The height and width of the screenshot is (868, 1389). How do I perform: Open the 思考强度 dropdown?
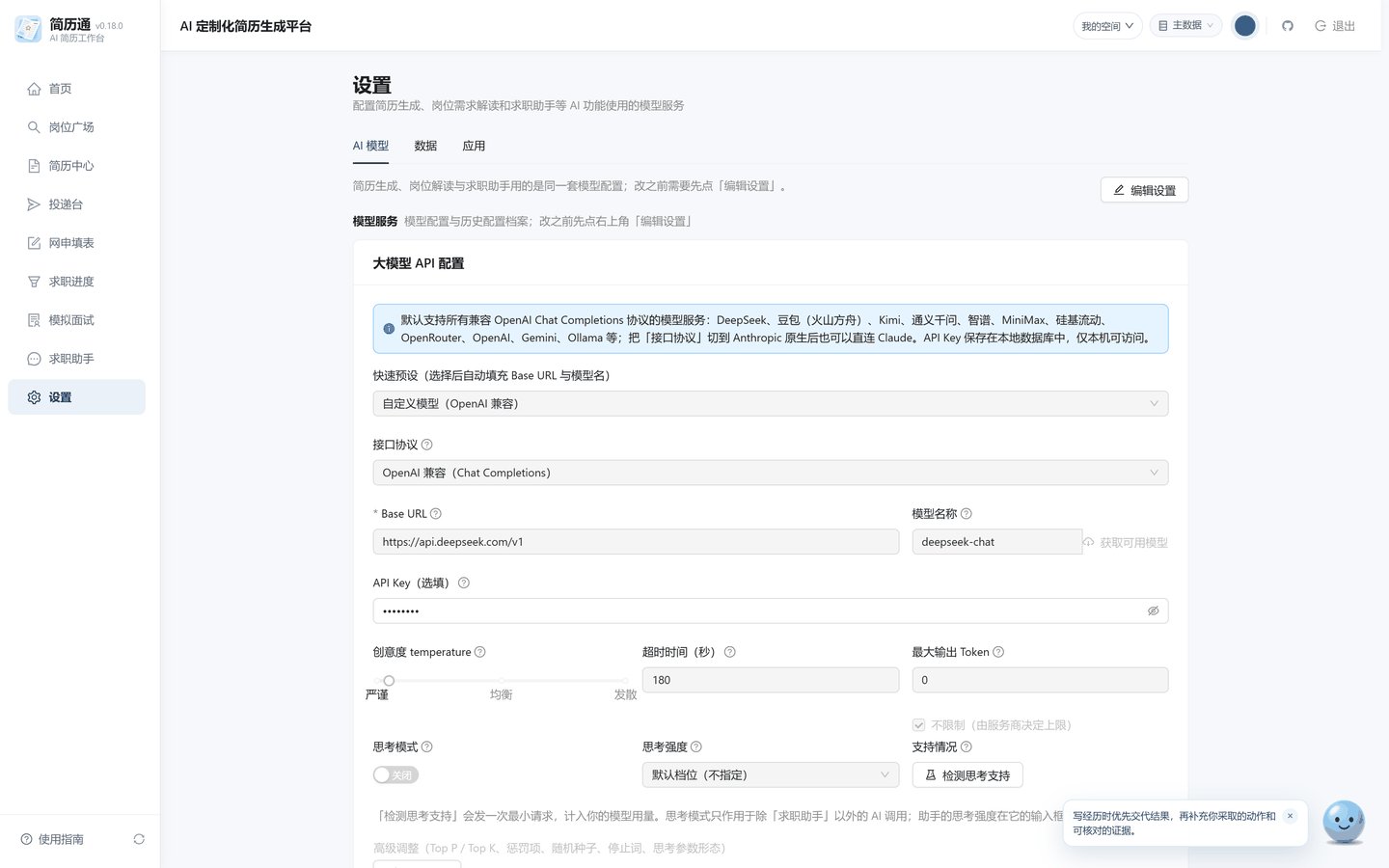tap(771, 774)
